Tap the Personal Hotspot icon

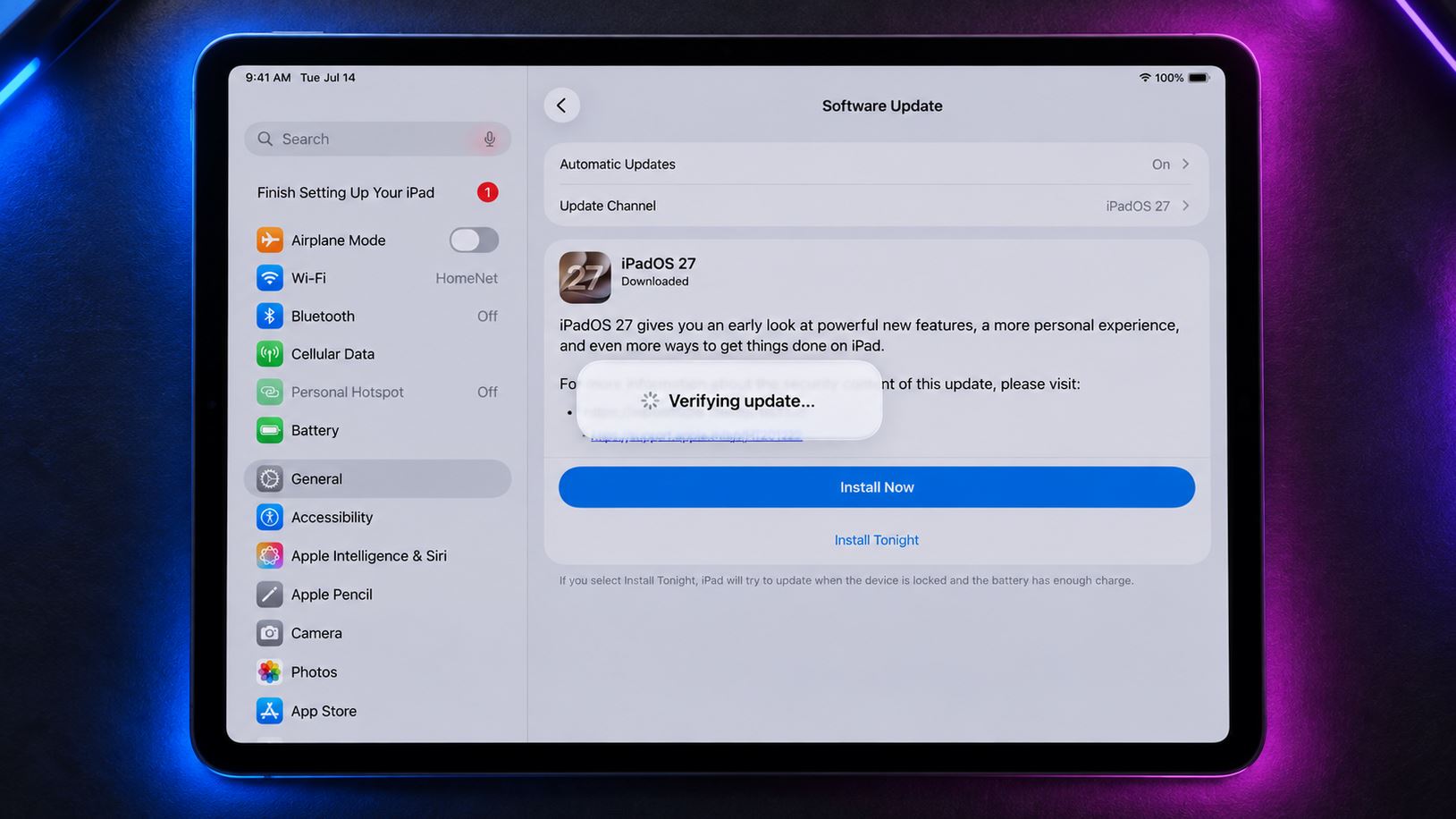269,392
